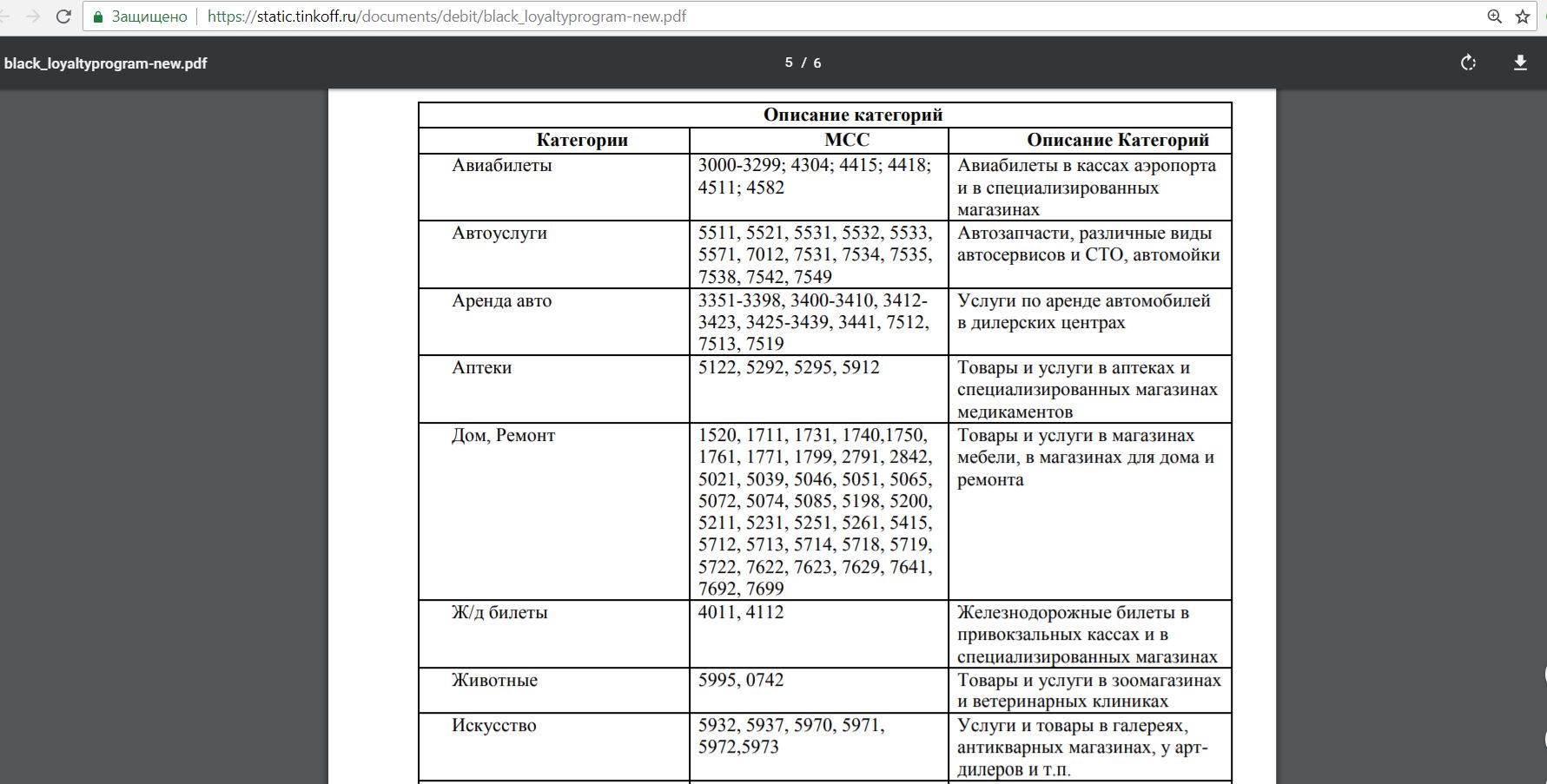
Task: Click the 'Защищено' secure site label
Action: coord(149,16)
